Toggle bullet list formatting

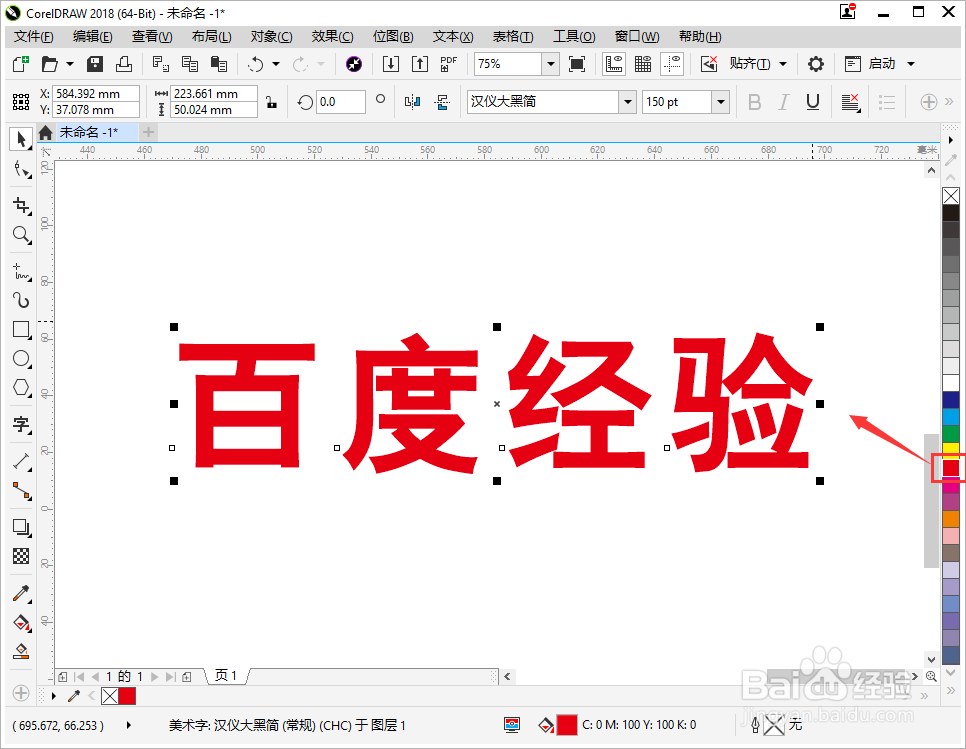point(887,102)
